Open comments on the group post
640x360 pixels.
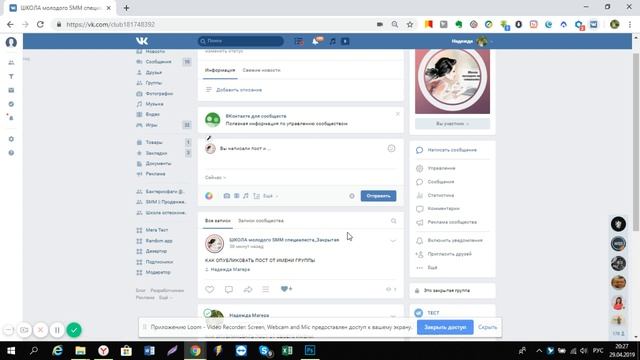[x=229, y=289]
